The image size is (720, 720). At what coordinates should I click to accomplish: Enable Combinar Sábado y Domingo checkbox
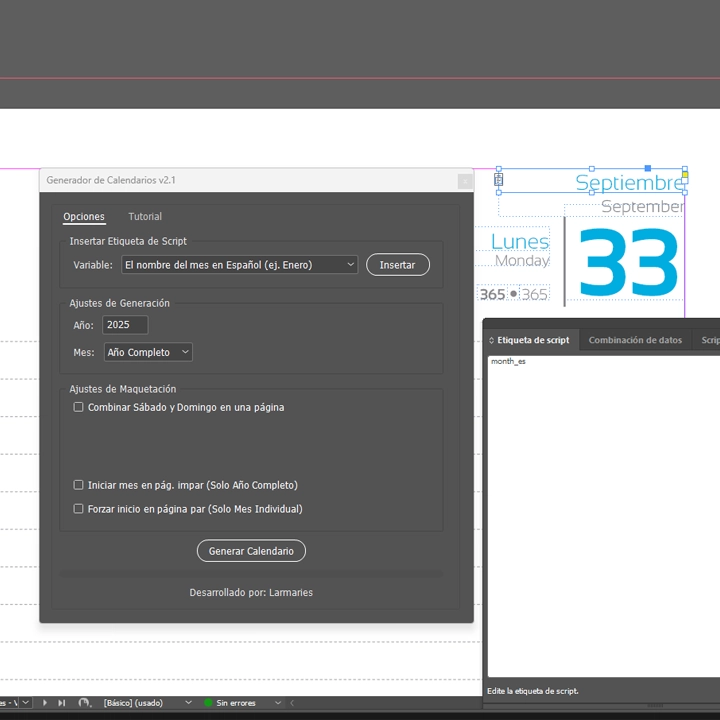pos(79,407)
